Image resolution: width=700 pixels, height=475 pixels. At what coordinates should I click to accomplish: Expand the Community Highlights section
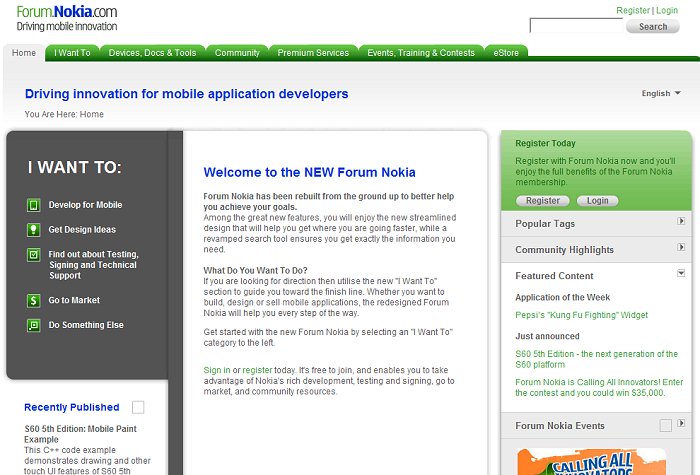(681, 248)
